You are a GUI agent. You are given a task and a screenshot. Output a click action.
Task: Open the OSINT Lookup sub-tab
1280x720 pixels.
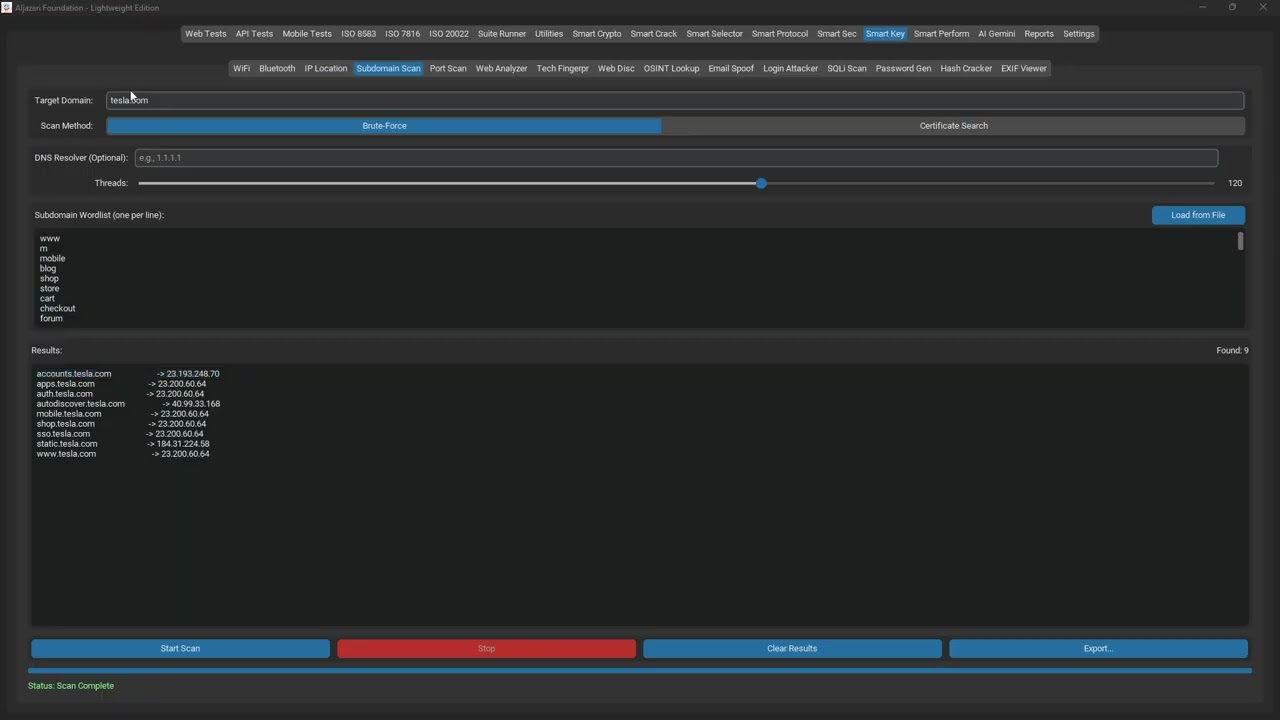coord(671,69)
